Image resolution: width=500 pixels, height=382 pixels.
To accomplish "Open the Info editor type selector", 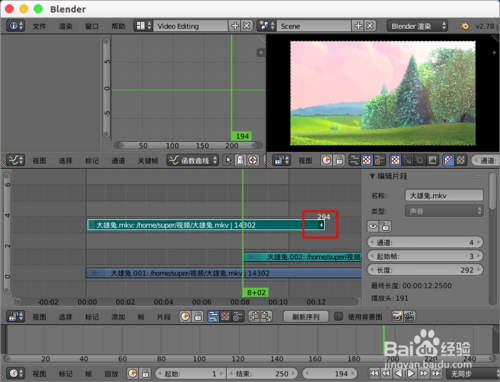I will coord(16,26).
